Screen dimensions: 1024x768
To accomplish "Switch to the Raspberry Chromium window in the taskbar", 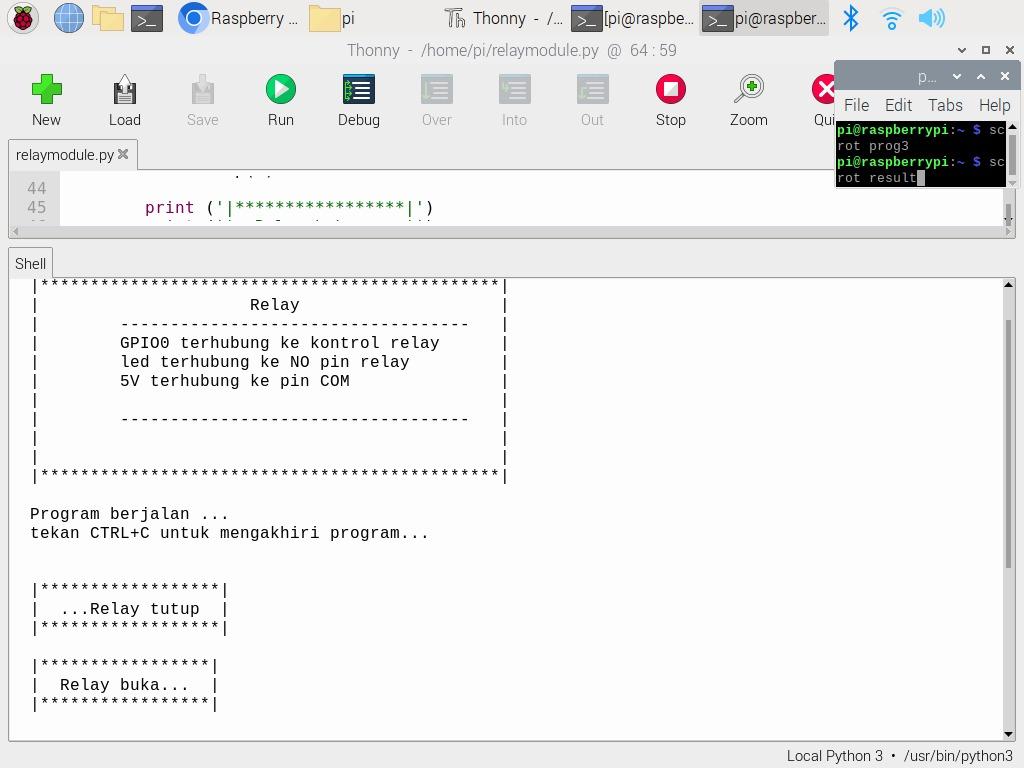I will tap(238, 18).
